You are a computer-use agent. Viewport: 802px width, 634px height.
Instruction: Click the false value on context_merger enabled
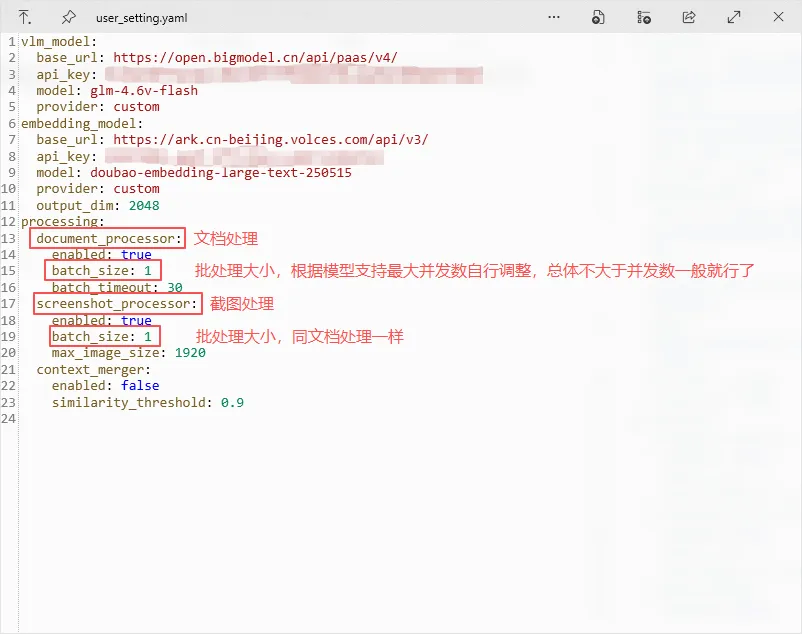click(140, 385)
